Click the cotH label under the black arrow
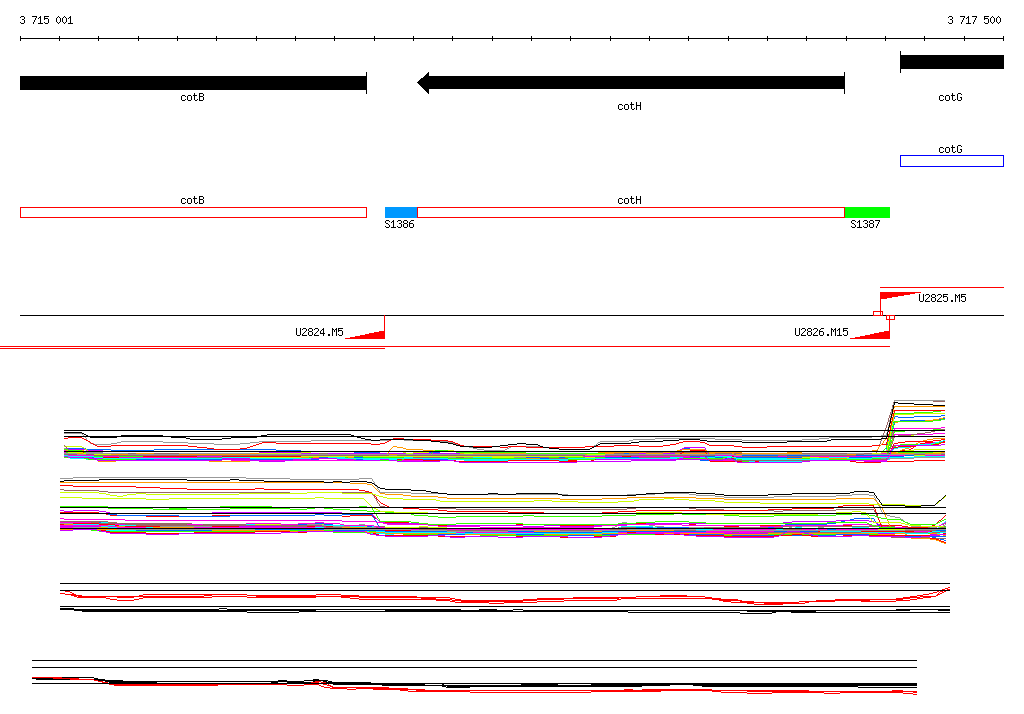This screenshot has width=1024, height=714. click(630, 106)
